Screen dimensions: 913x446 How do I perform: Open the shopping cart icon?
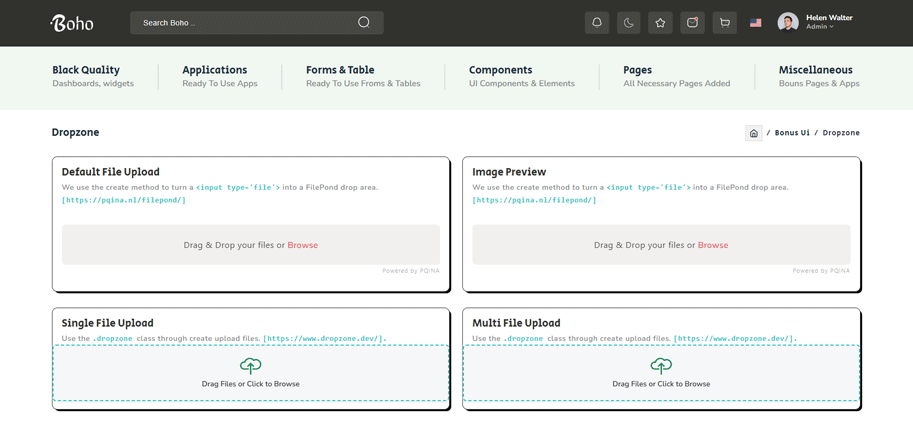click(725, 23)
